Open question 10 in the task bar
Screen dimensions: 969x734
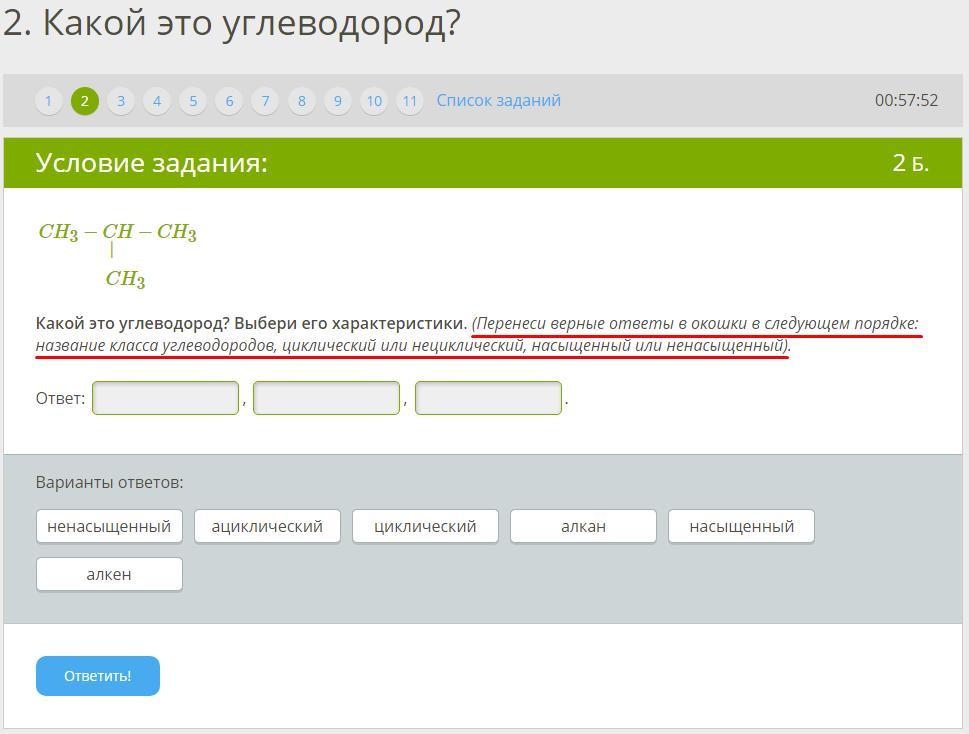tap(374, 101)
